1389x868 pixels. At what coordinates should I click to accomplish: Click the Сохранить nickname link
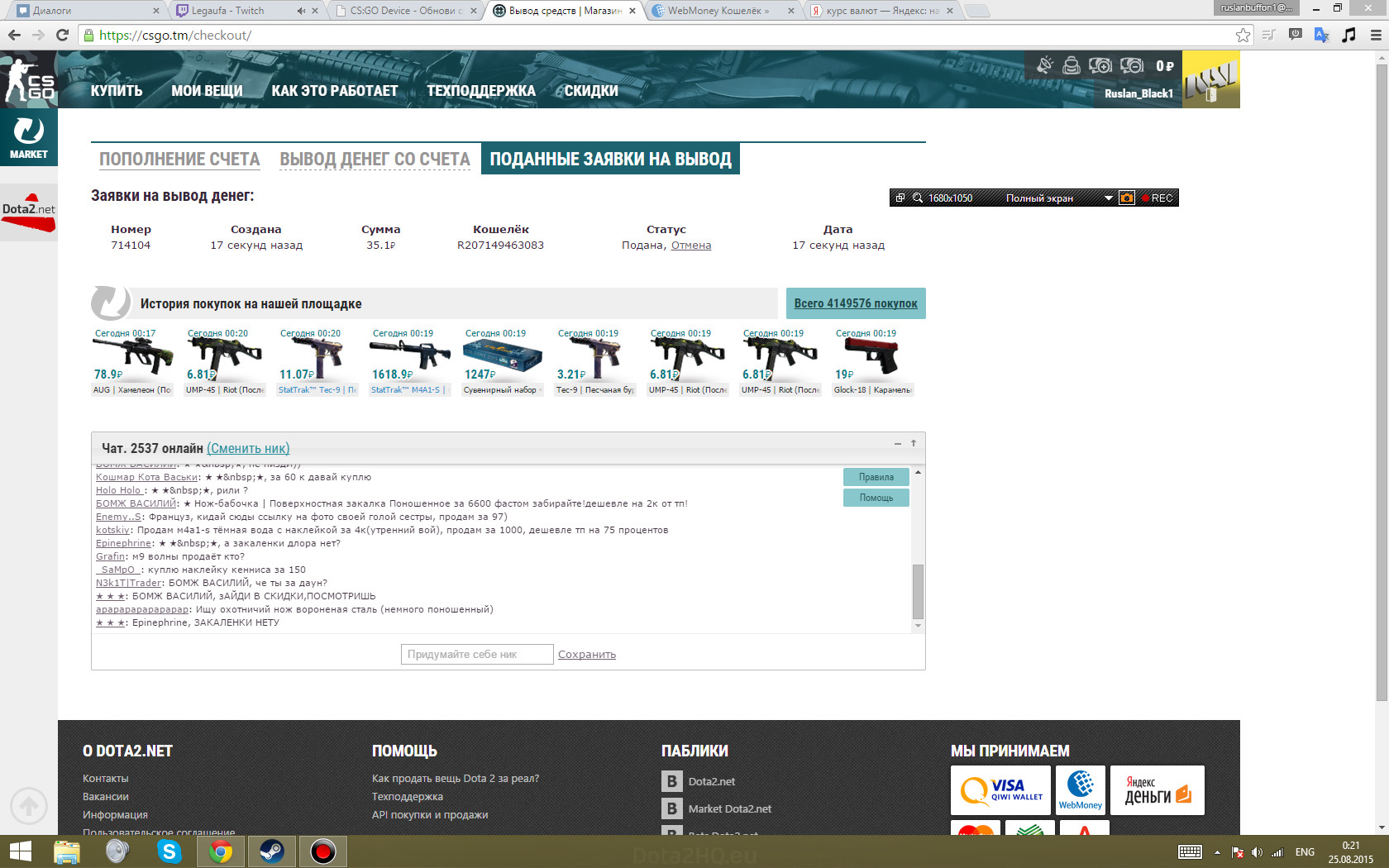(x=587, y=654)
